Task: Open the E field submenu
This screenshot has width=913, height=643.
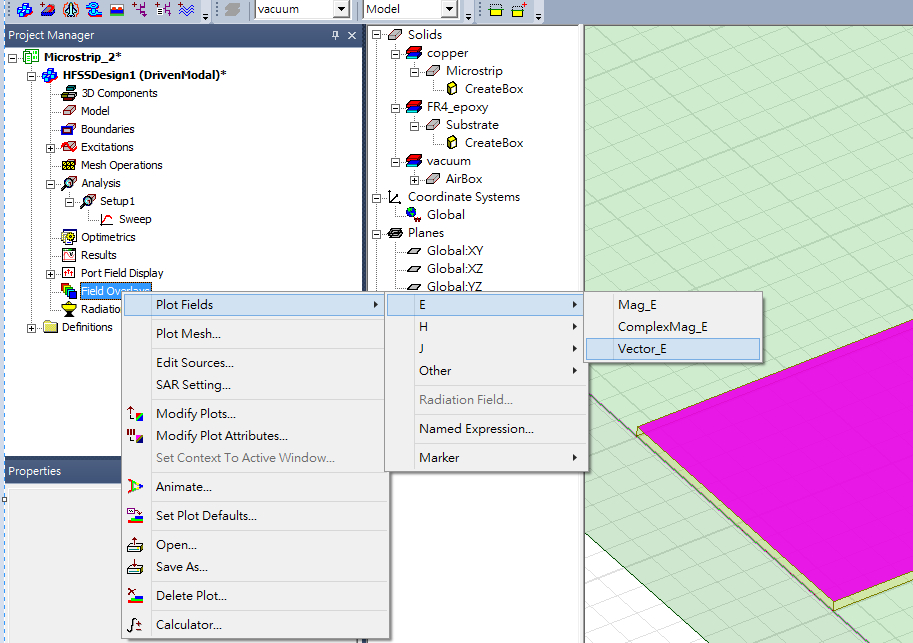Action: point(485,305)
